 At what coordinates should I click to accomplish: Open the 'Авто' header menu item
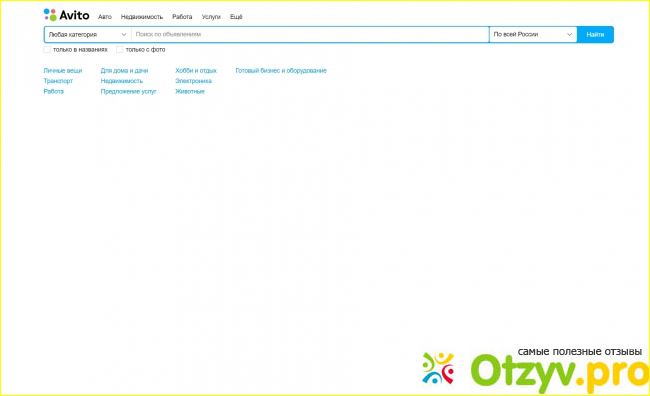pos(105,17)
